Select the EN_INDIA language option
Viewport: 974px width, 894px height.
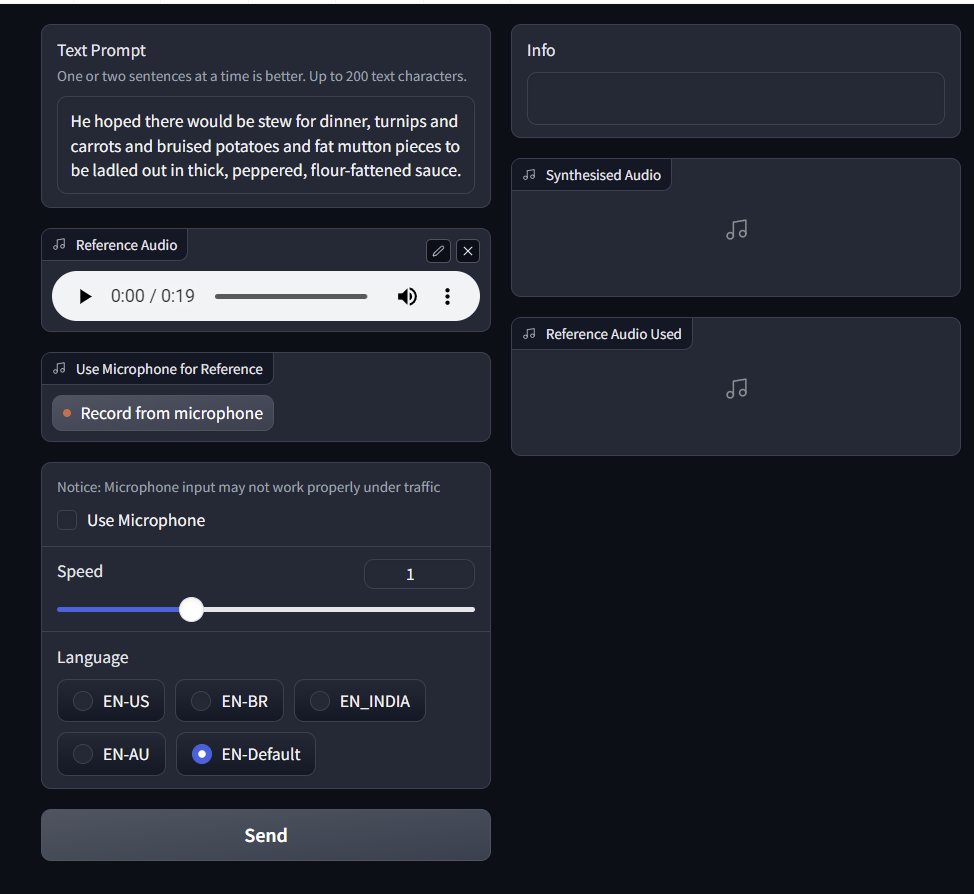360,701
